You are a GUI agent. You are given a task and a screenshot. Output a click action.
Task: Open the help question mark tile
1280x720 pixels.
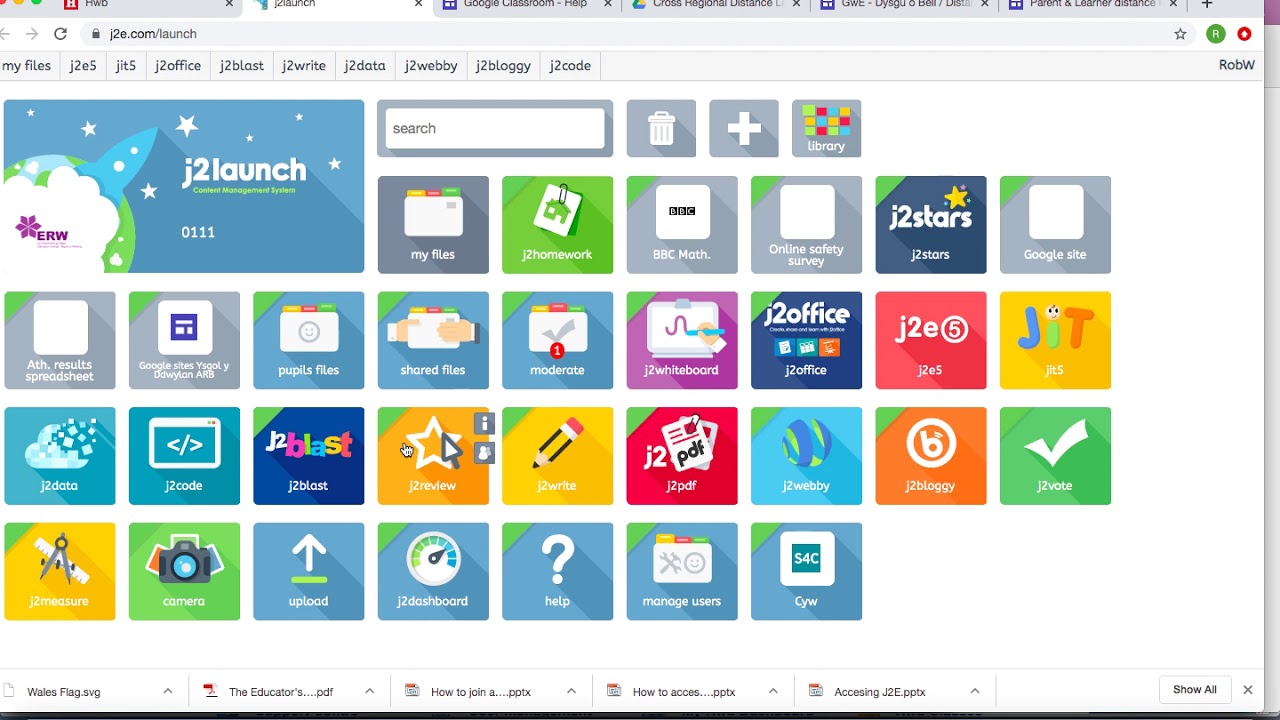[557, 571]
